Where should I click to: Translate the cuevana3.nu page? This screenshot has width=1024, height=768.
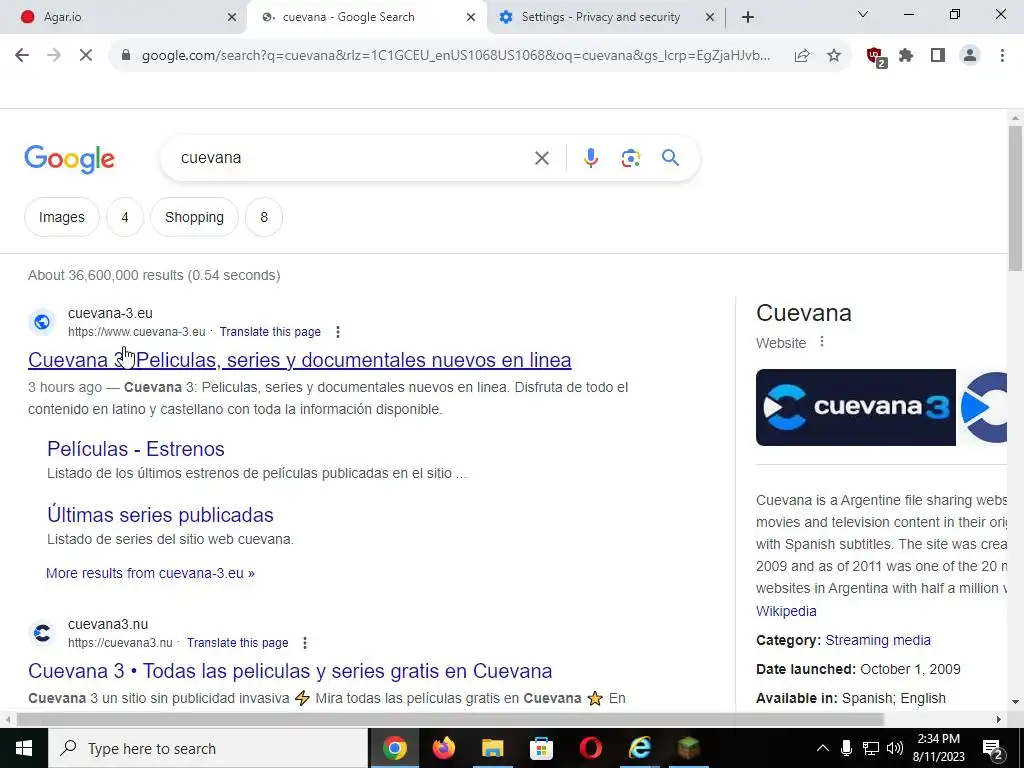(237, 643)
